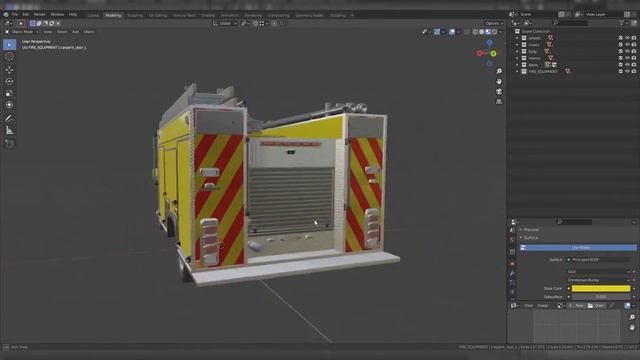Image resolution: width=640 pixels, height=360 pixels.
Task: Open the Global transform orientation dropdown
Action: (x=225, y=24)
